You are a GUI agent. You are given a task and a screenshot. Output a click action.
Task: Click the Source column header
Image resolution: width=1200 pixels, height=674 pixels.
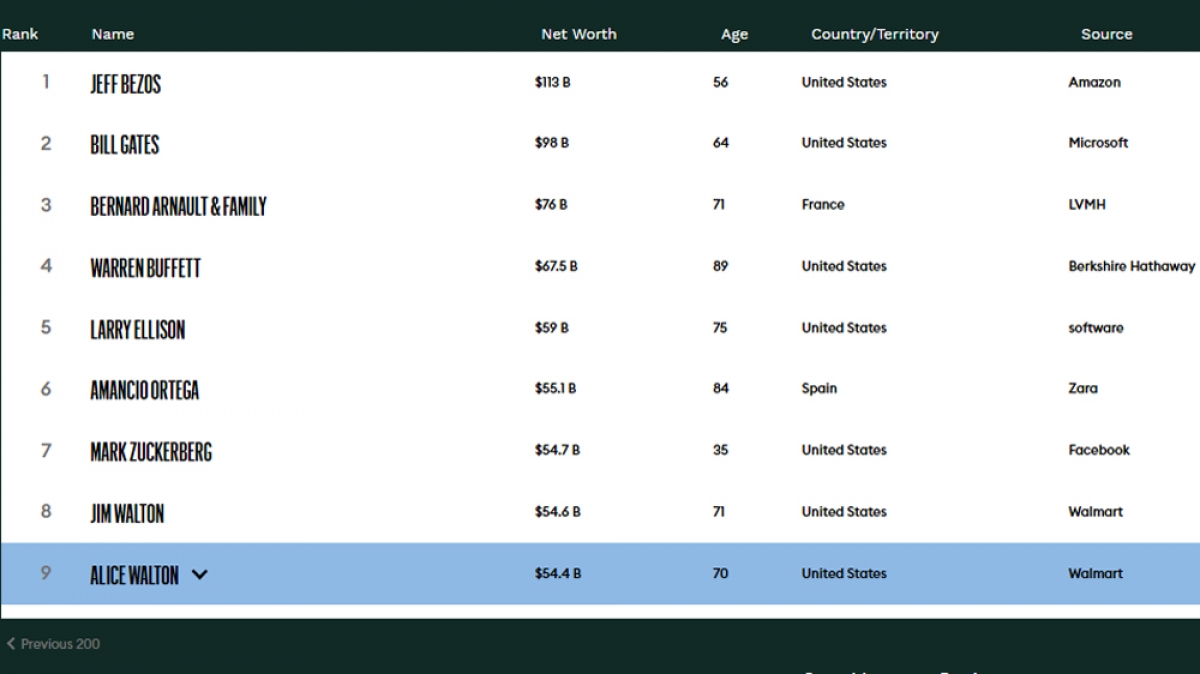pos(1106,34)
